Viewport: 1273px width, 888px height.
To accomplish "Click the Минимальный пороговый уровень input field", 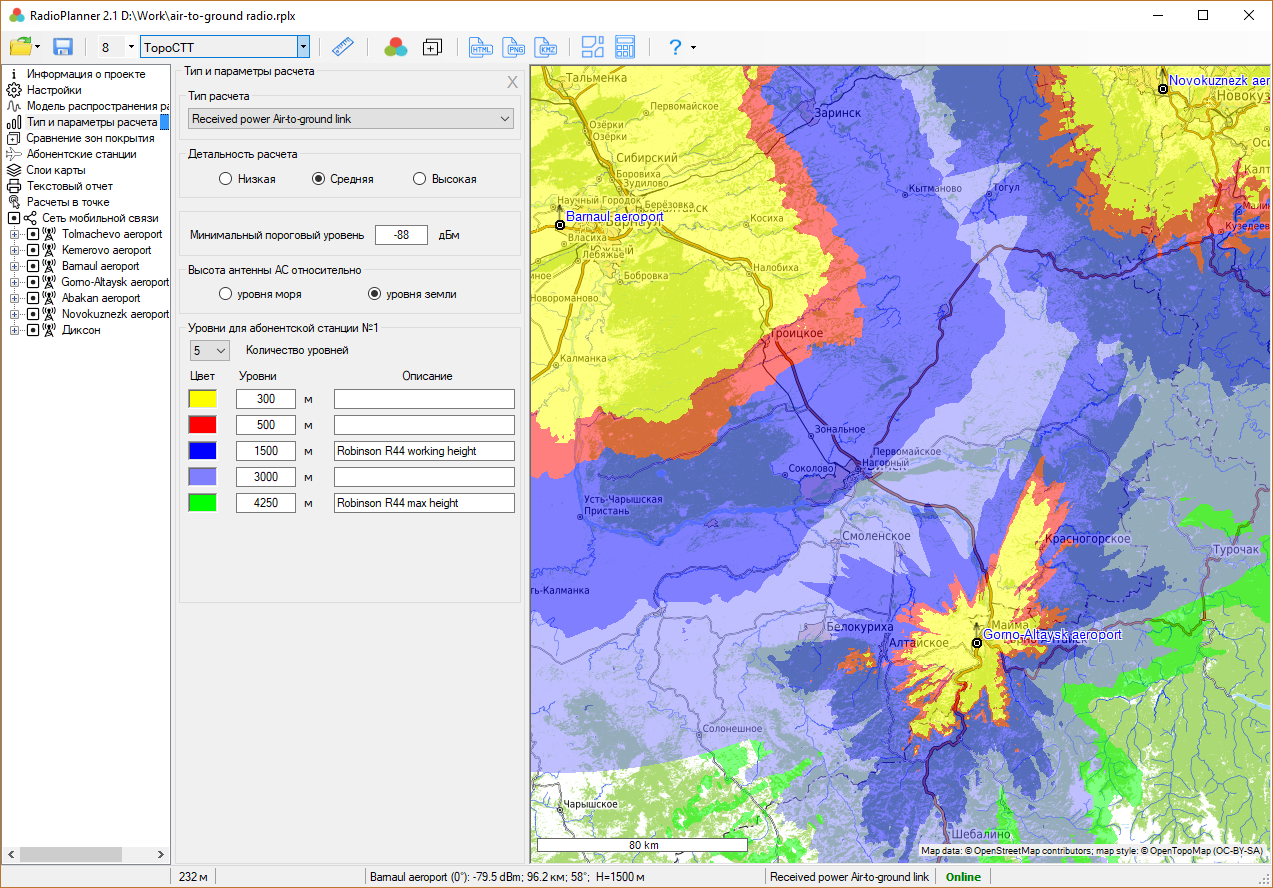I will point(401,235).
